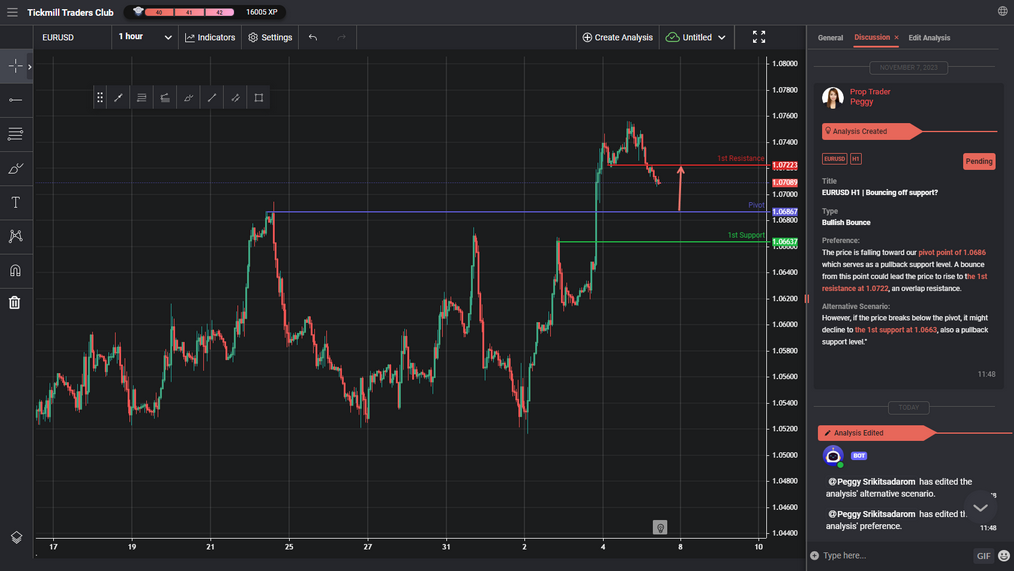The height and width of the screenshot is (572, 1014).
Task: Click the bot avatar in discussion
Action: pos(833,456)
